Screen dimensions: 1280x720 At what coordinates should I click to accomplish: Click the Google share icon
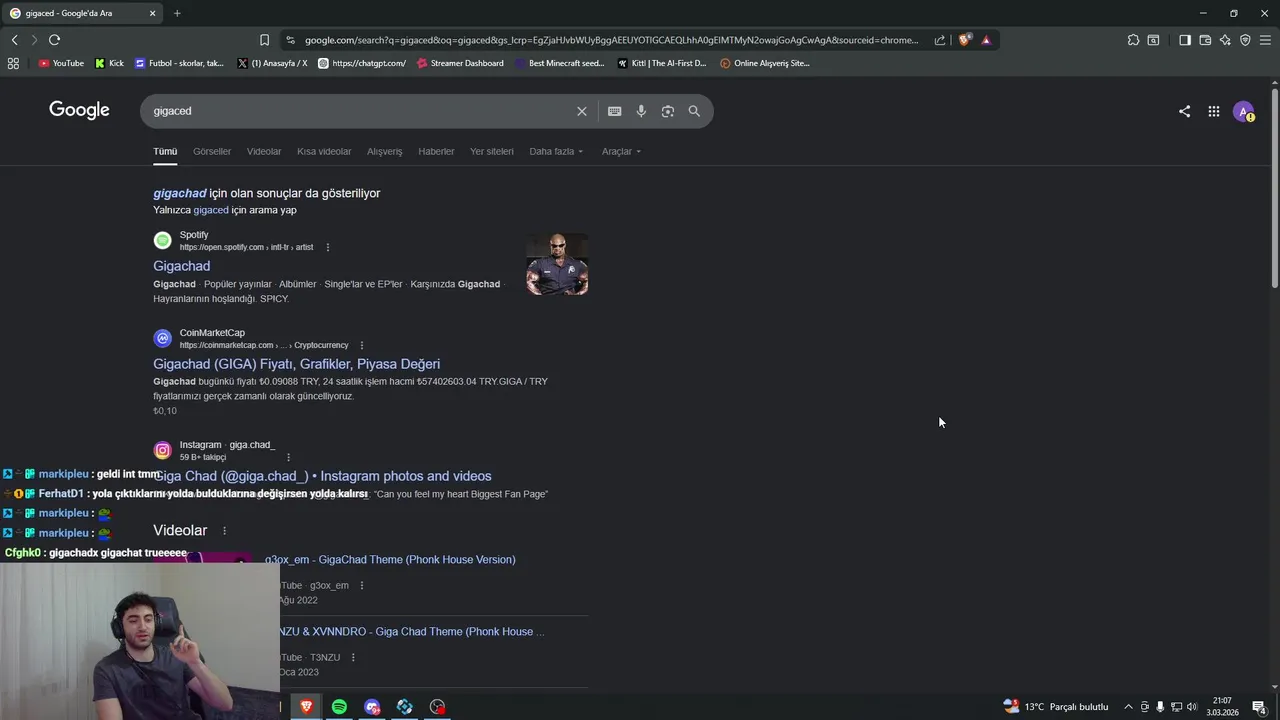1184,112
